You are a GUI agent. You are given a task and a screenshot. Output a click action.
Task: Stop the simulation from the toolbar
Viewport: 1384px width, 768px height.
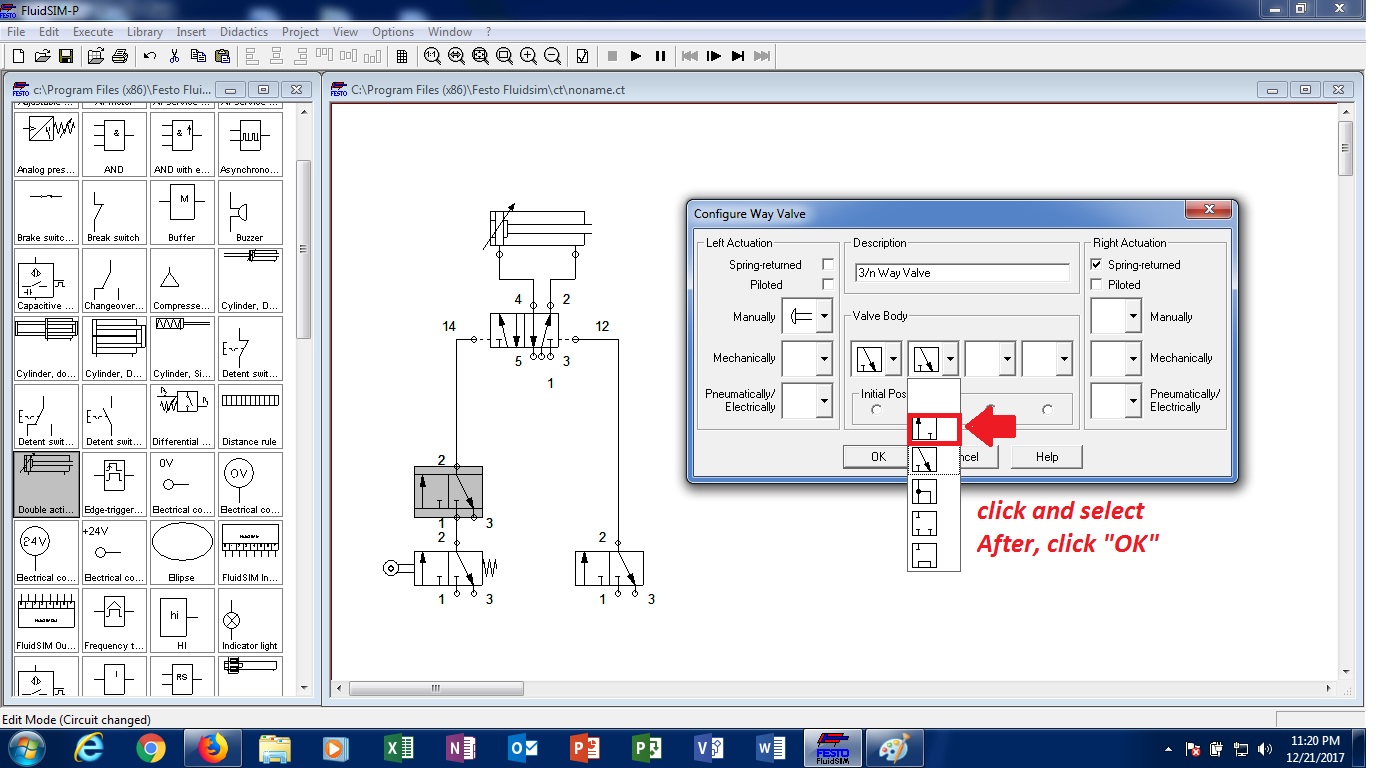tap(612, 56)
